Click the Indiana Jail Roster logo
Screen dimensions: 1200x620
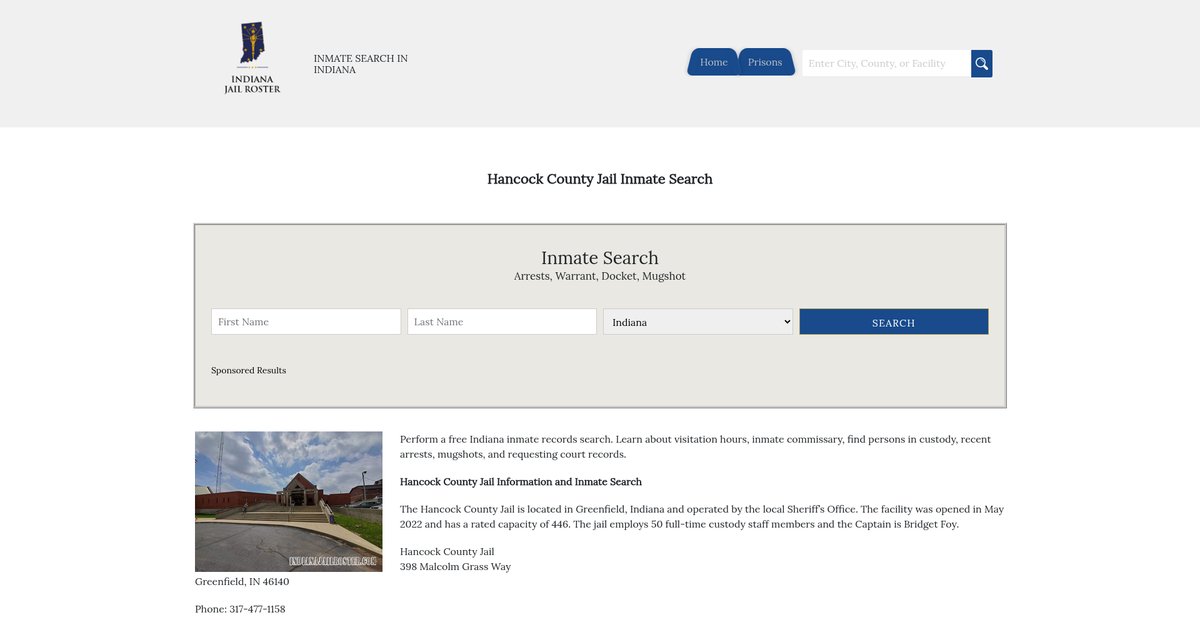tap(252, 59)
